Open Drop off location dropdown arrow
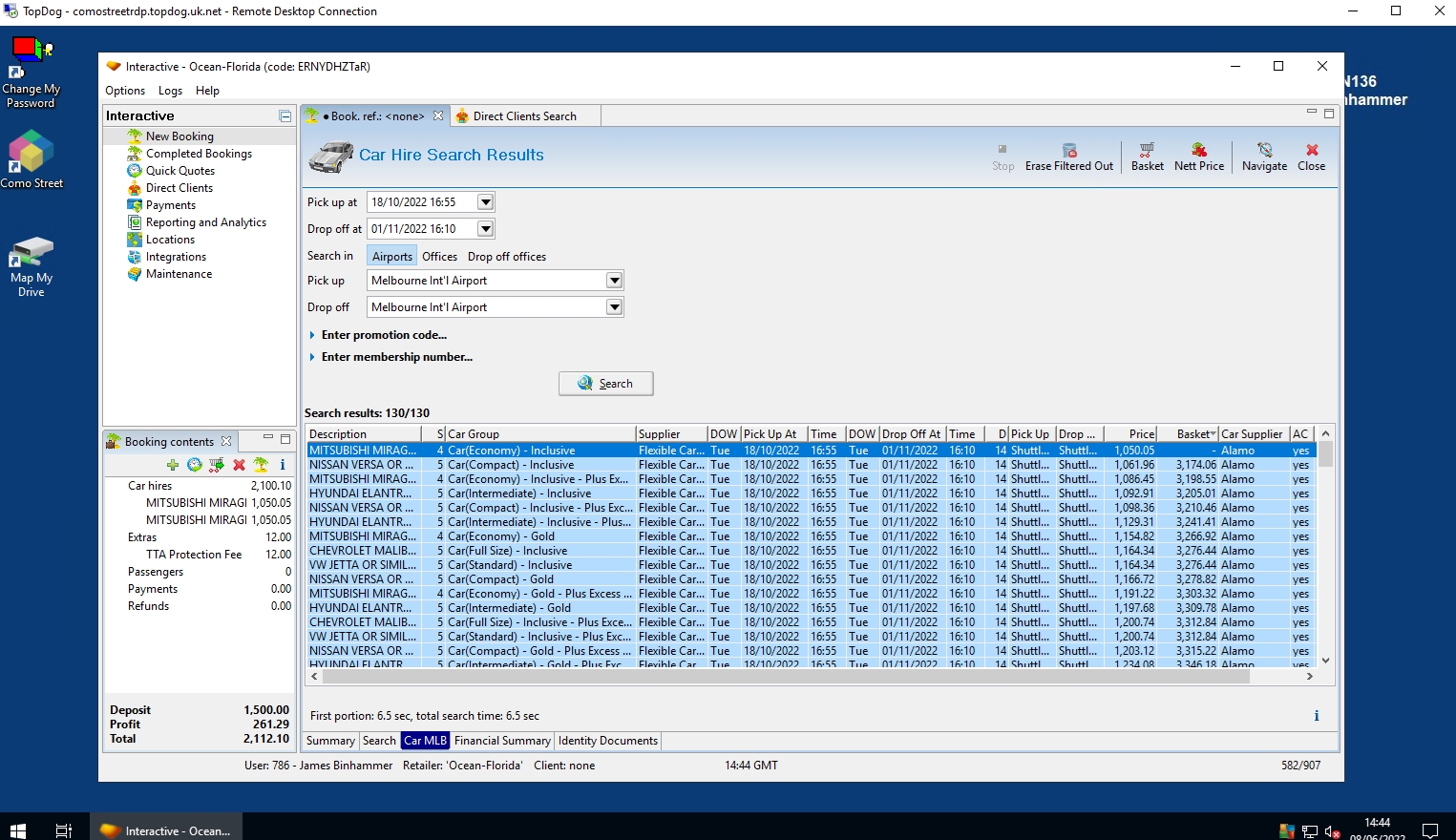The height and width of the screenshot is (840, 1456). click(614, 307)
